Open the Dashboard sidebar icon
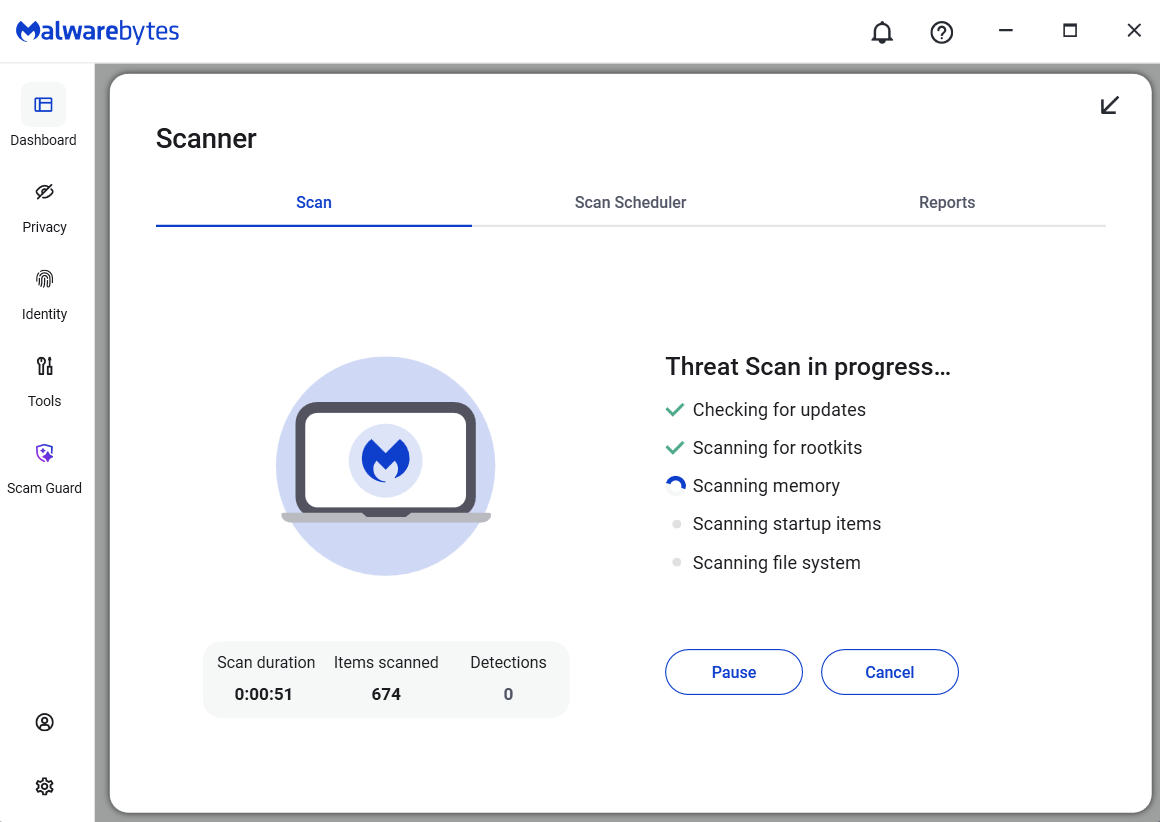 click(x=44, y=105)
